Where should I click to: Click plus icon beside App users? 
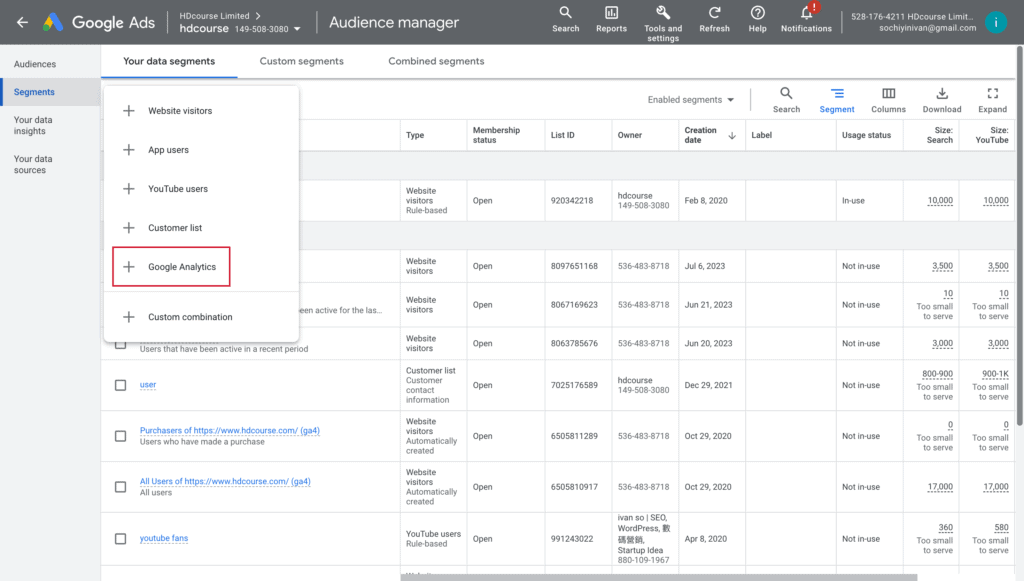click(x=129, y=149)
